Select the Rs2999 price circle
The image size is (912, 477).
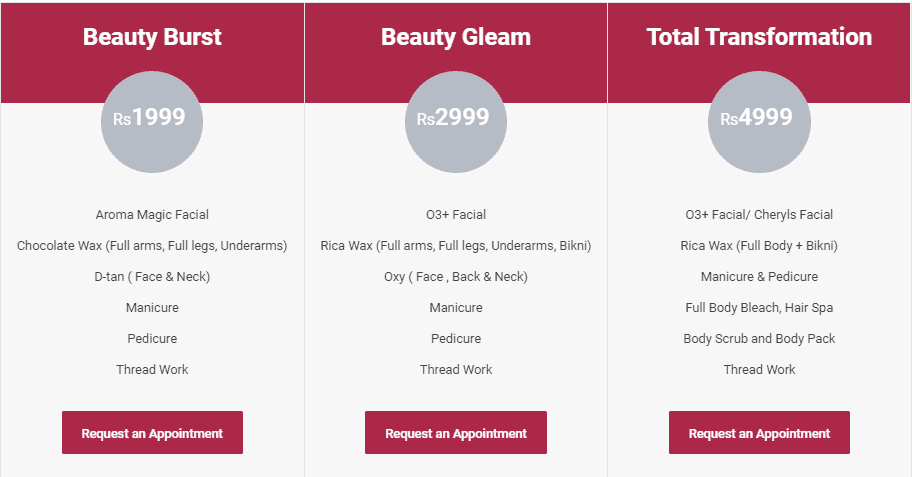point(455,122)
